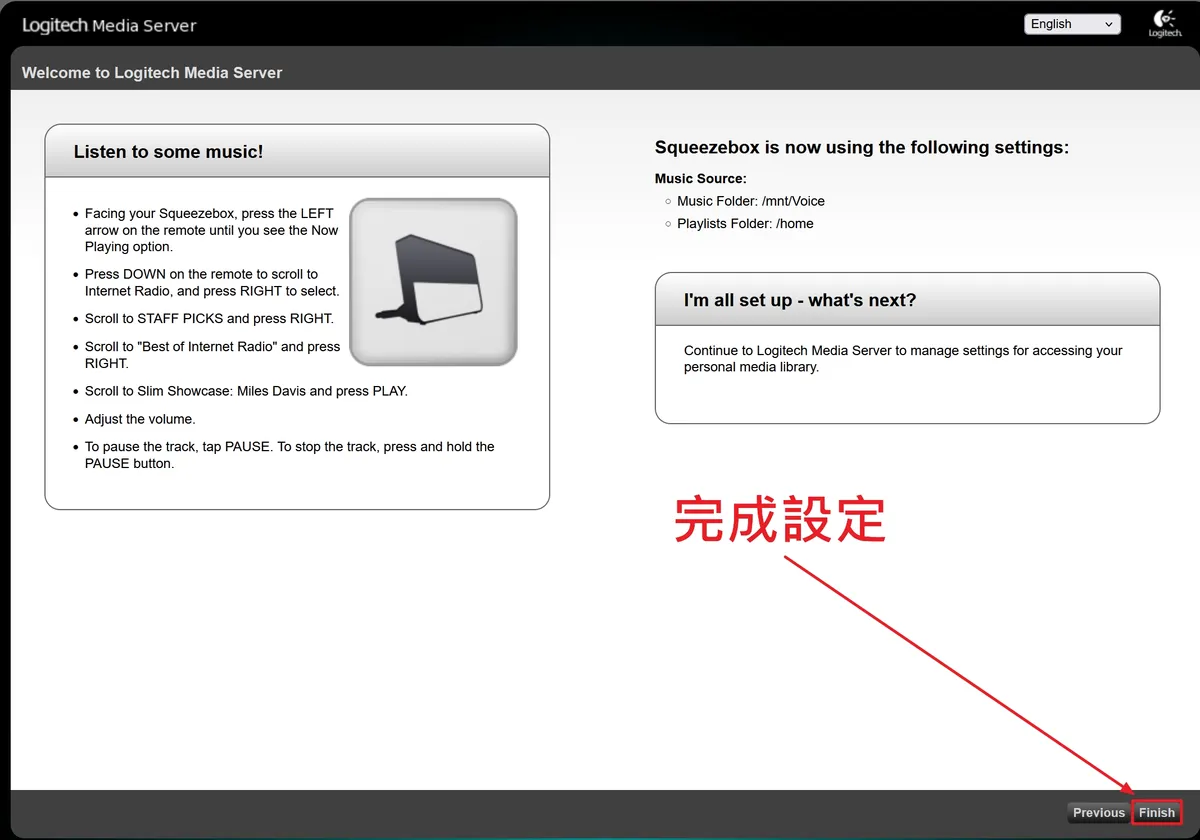Screen dimensions: 1200x840
Task: Click the "Slim Showcase: Miles Davis" instruction
Action: pos(246,391)
